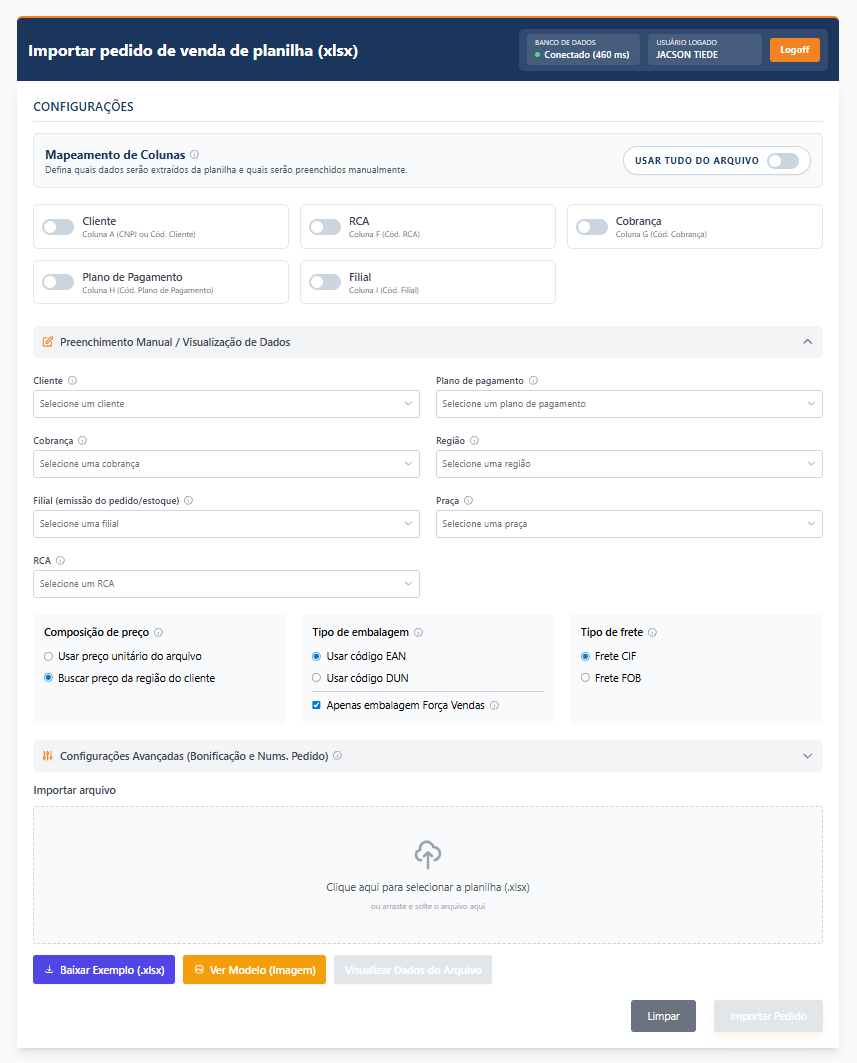Click the info icon beside Tipo de frete
This screenshot has width=857, height=1063.
click(x=652, y=633)
